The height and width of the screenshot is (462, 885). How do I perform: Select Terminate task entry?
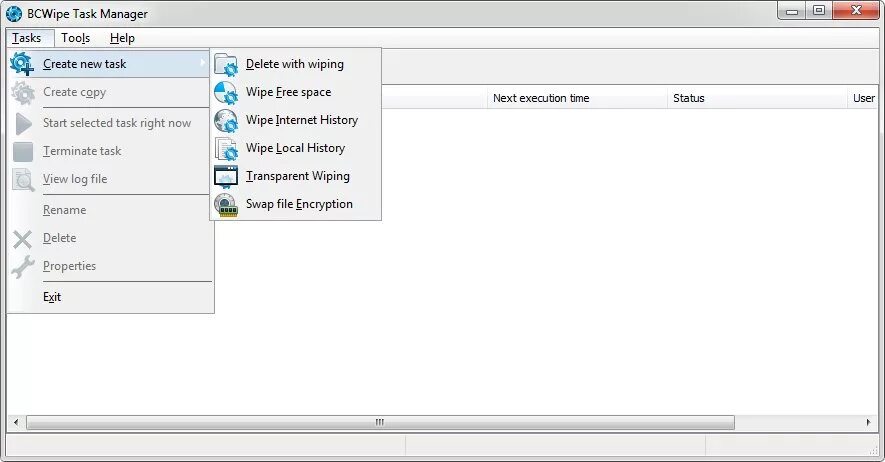pyautogui.click(x=109, y=151)
